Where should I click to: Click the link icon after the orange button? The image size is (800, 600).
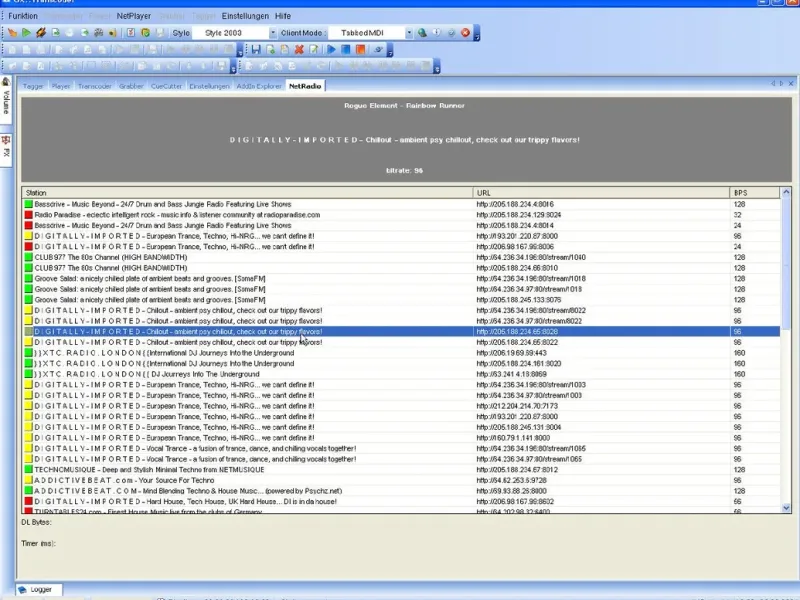tap(378, 49)
